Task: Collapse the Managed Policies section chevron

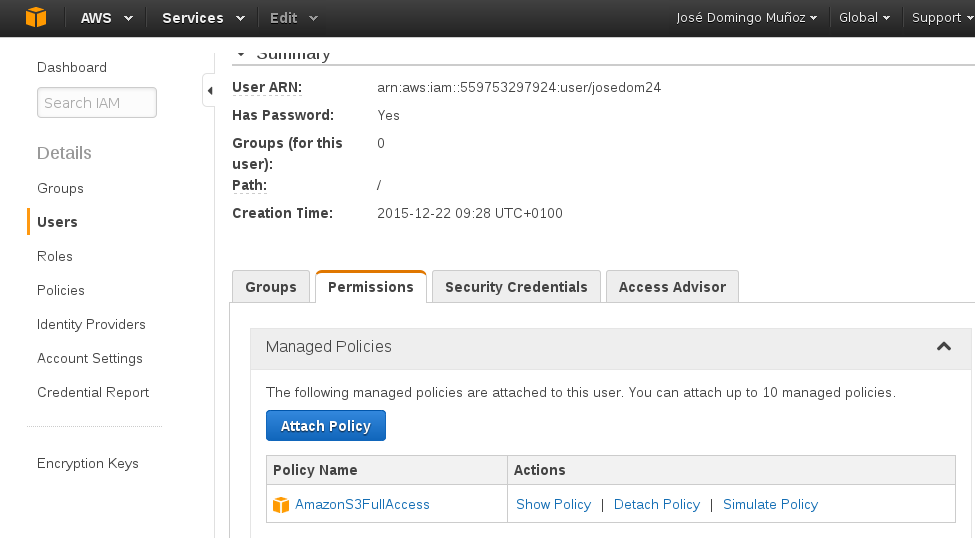Action: tap(943, 347)
